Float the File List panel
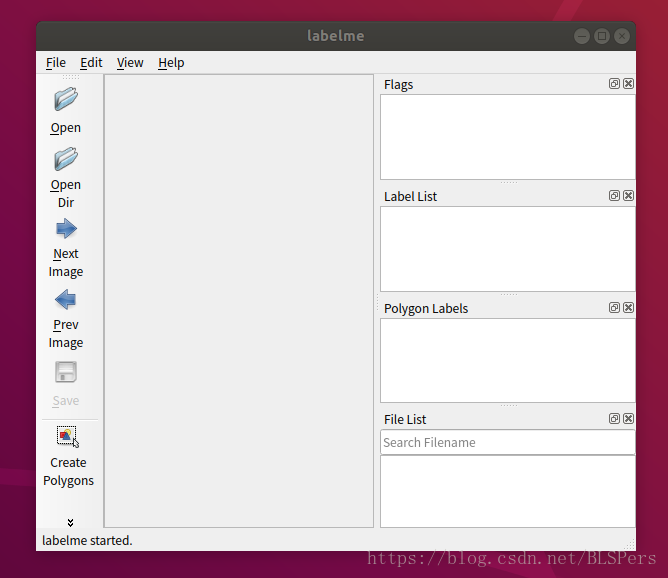 (614, 418)
